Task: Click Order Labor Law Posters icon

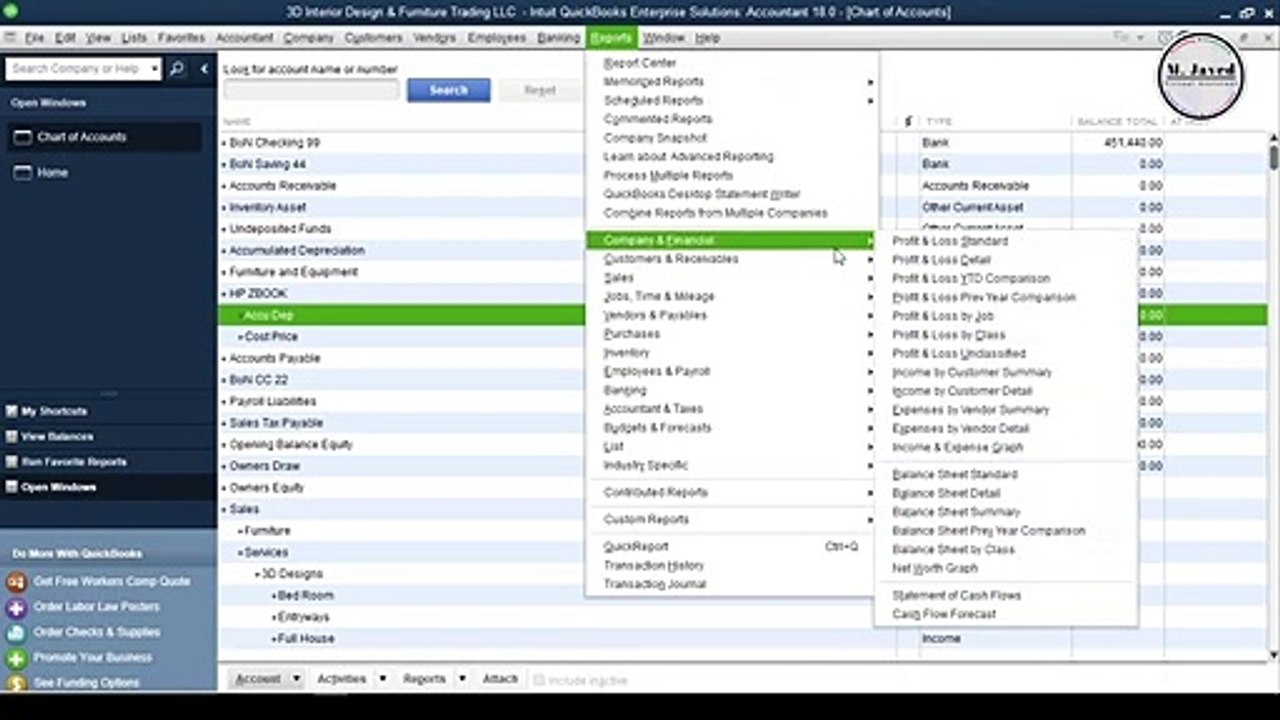Action: point(16,607)
